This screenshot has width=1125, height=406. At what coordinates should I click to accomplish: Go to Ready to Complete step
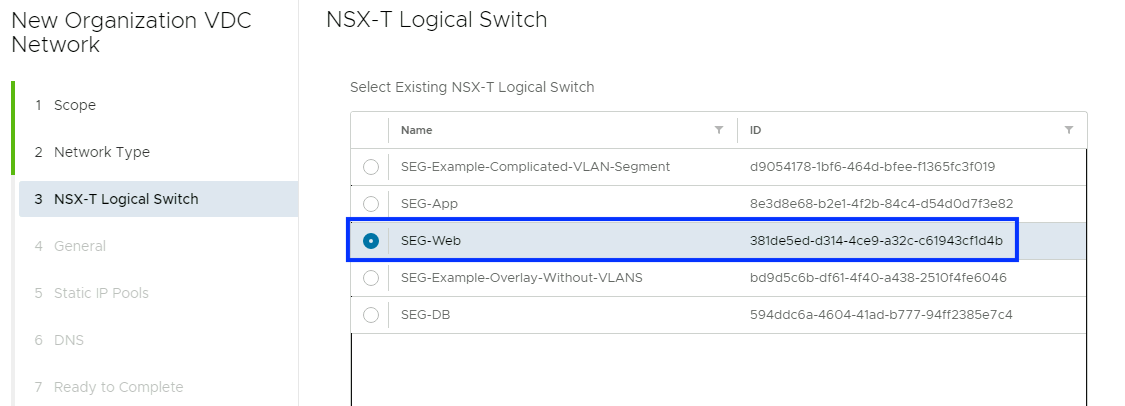click(x=118, y=387)
